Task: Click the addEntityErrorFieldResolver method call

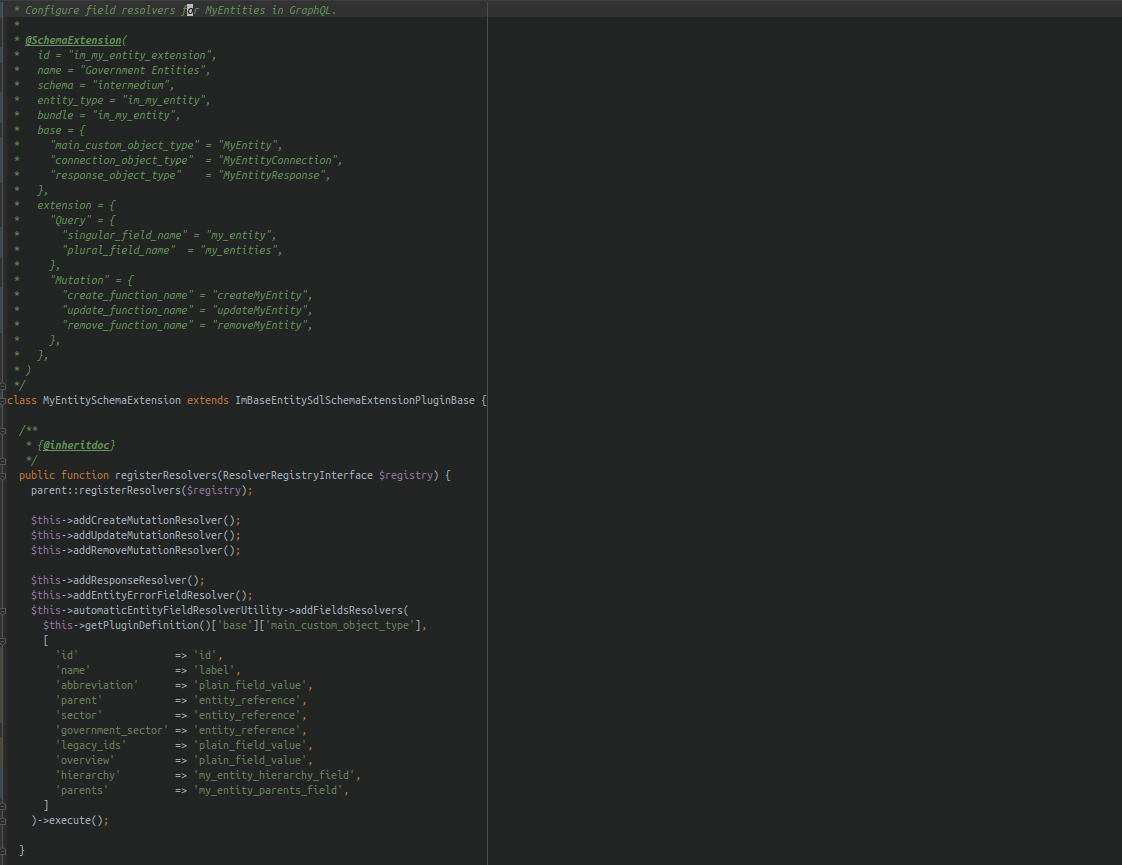Action: click(154, 595)
